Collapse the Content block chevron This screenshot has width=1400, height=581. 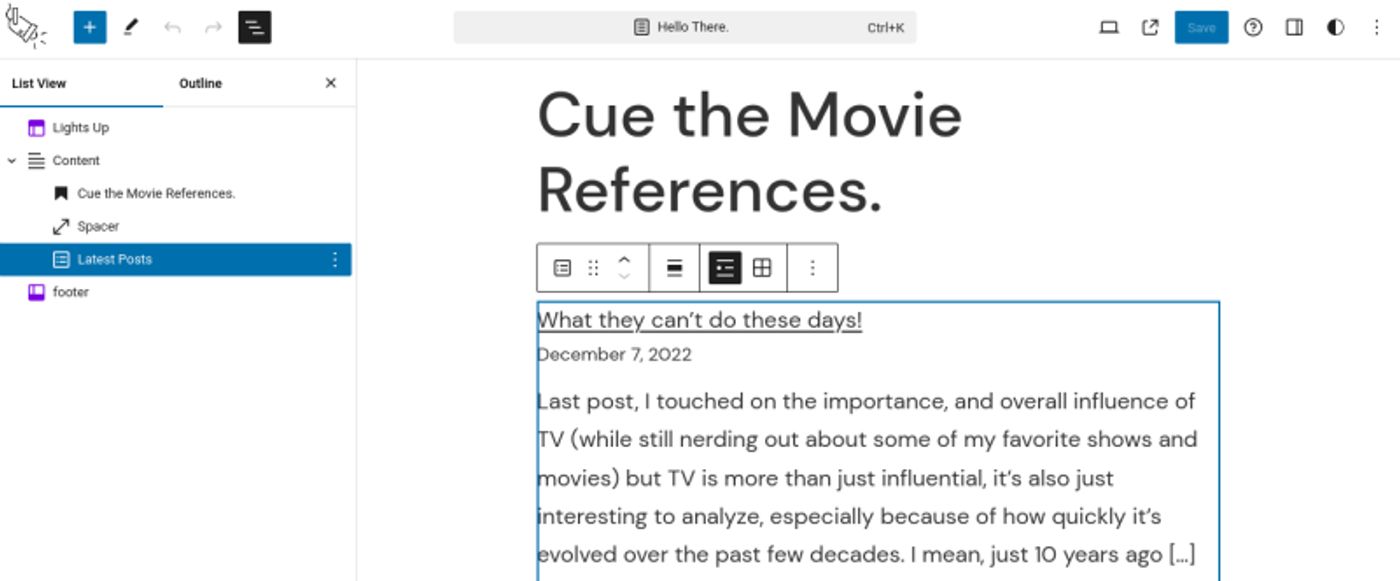click(11, 160)
